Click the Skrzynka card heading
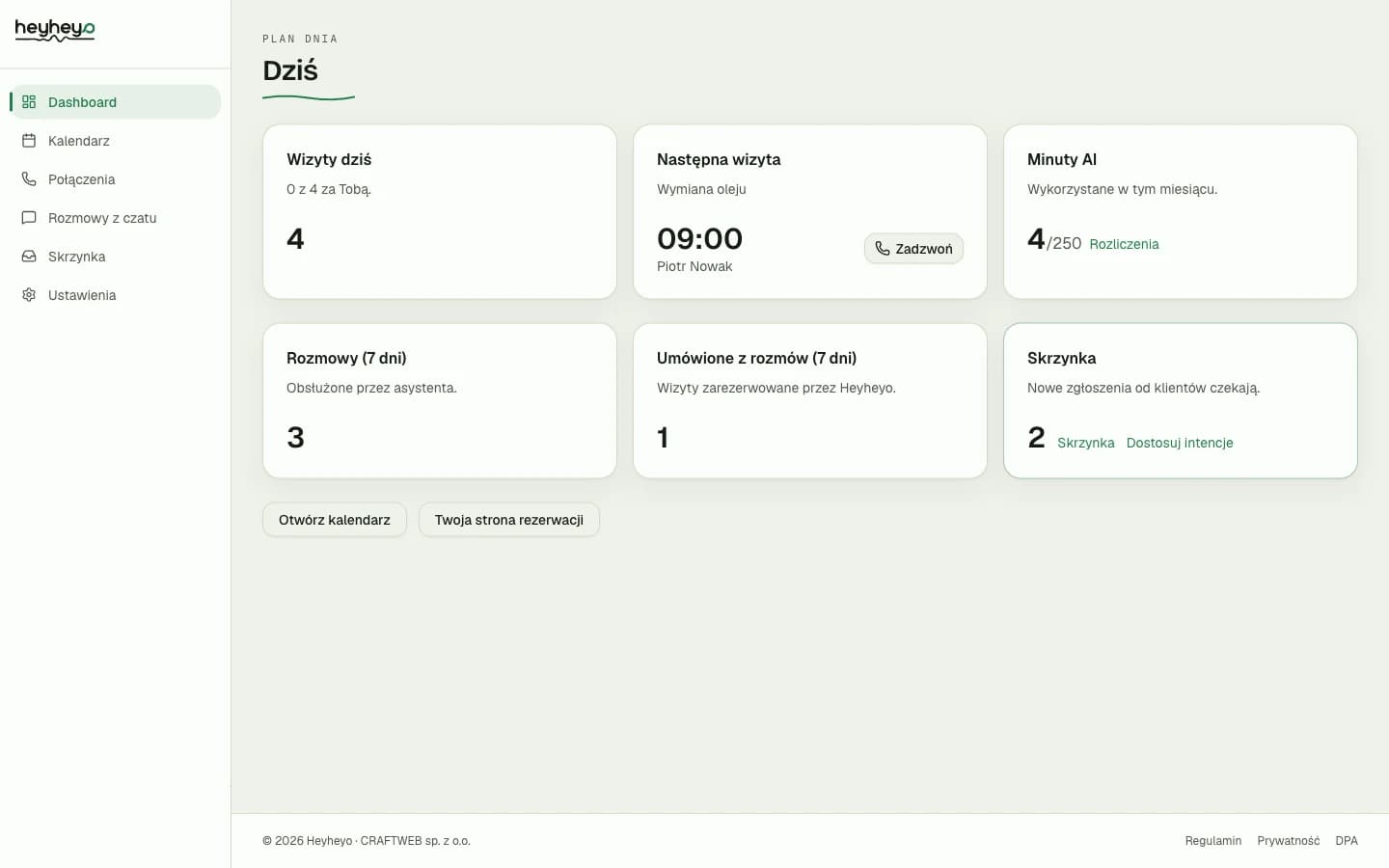This screenshot has height=868, width=1389. pos(1061,358)
